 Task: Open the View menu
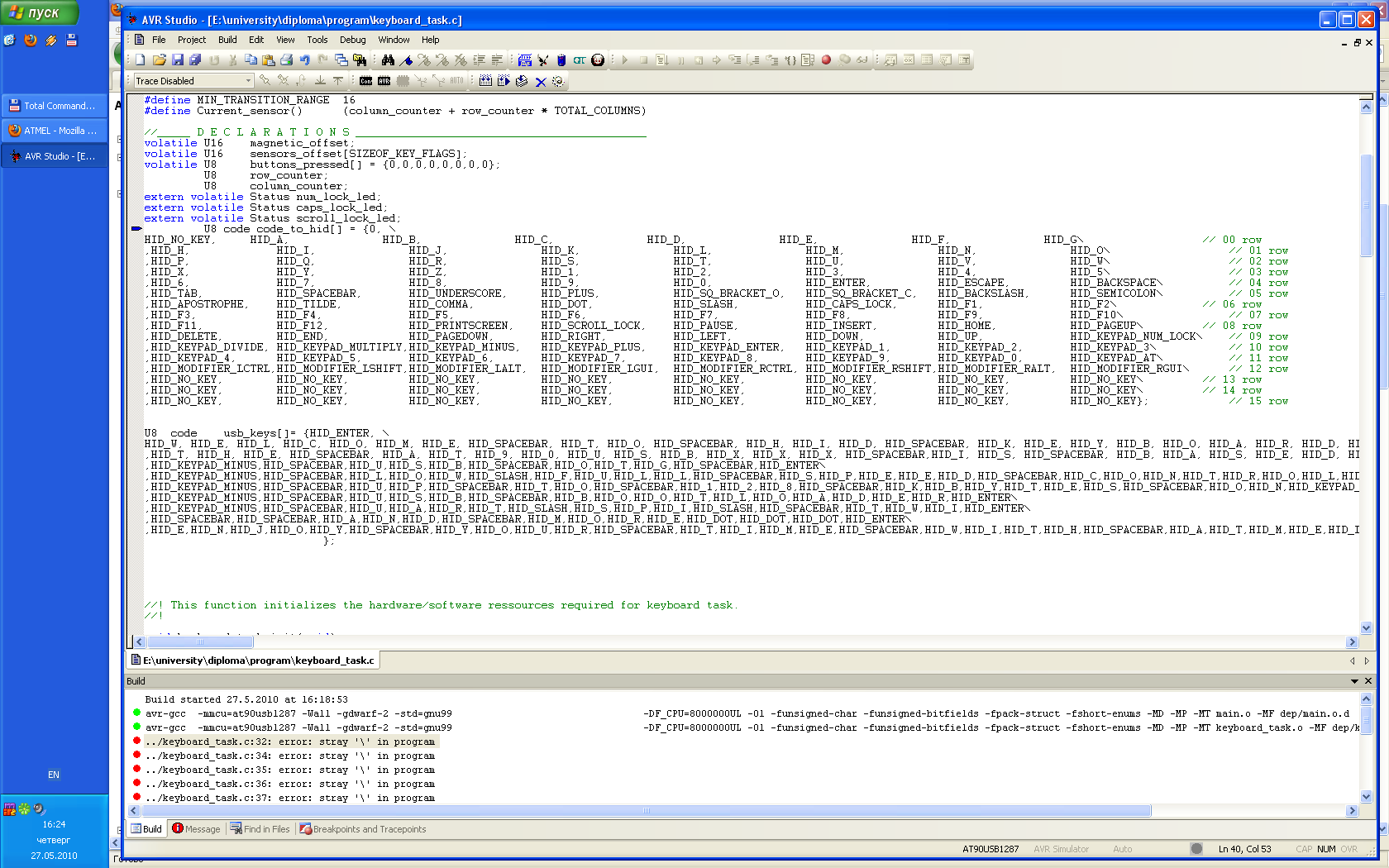(285, 40)
